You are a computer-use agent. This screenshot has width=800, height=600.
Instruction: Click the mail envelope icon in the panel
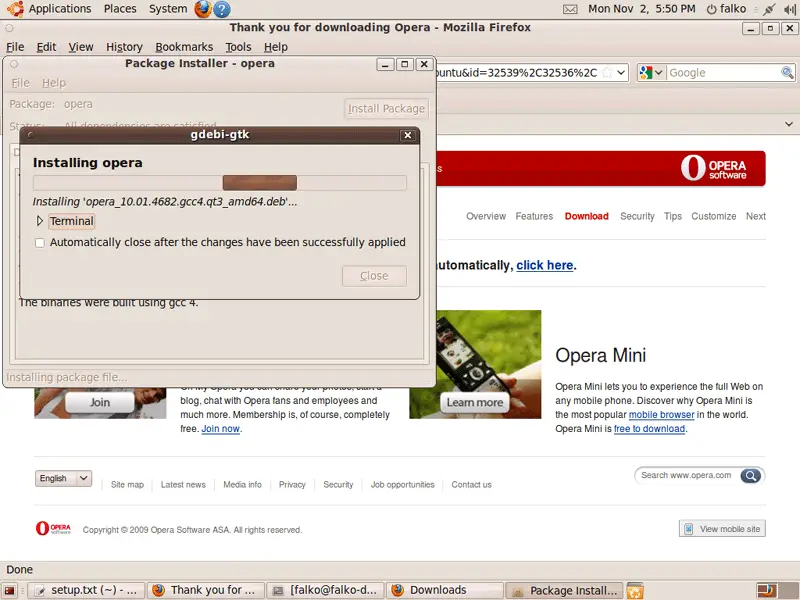coord(570,9)
